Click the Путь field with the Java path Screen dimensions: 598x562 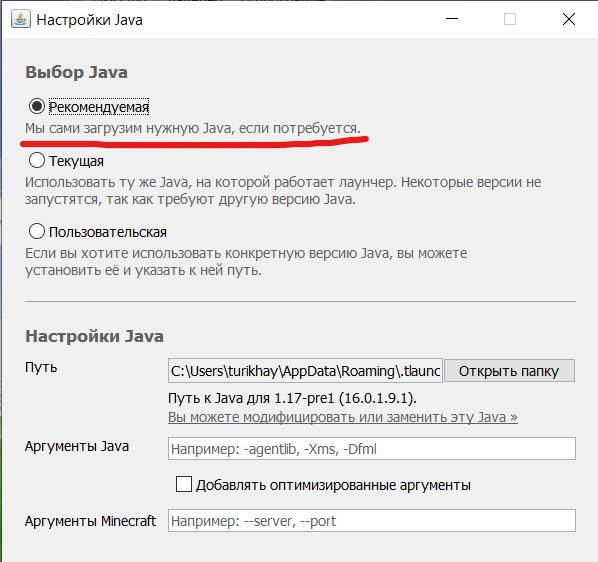click(x=305, y=371)
